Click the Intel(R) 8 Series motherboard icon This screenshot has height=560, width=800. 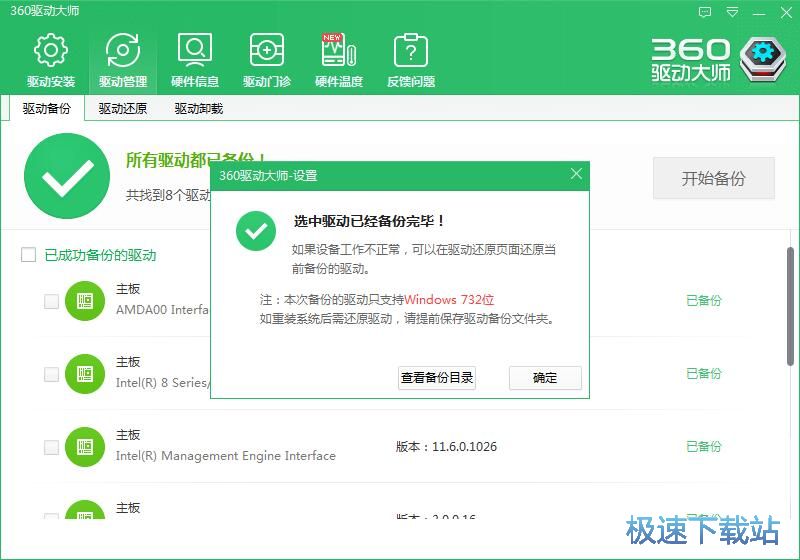85,374
